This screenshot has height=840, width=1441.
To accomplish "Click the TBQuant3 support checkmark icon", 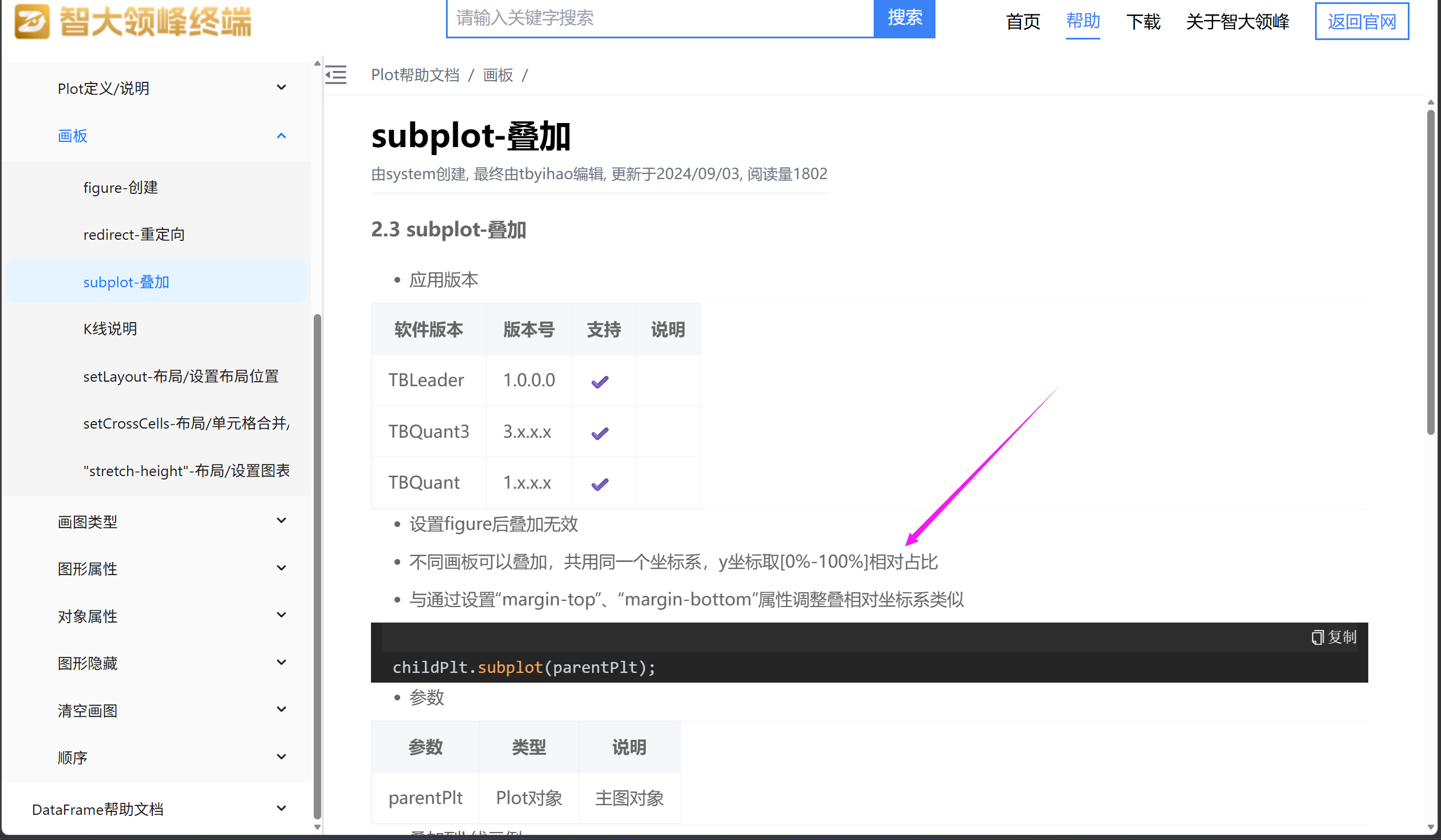I will 599,433.
